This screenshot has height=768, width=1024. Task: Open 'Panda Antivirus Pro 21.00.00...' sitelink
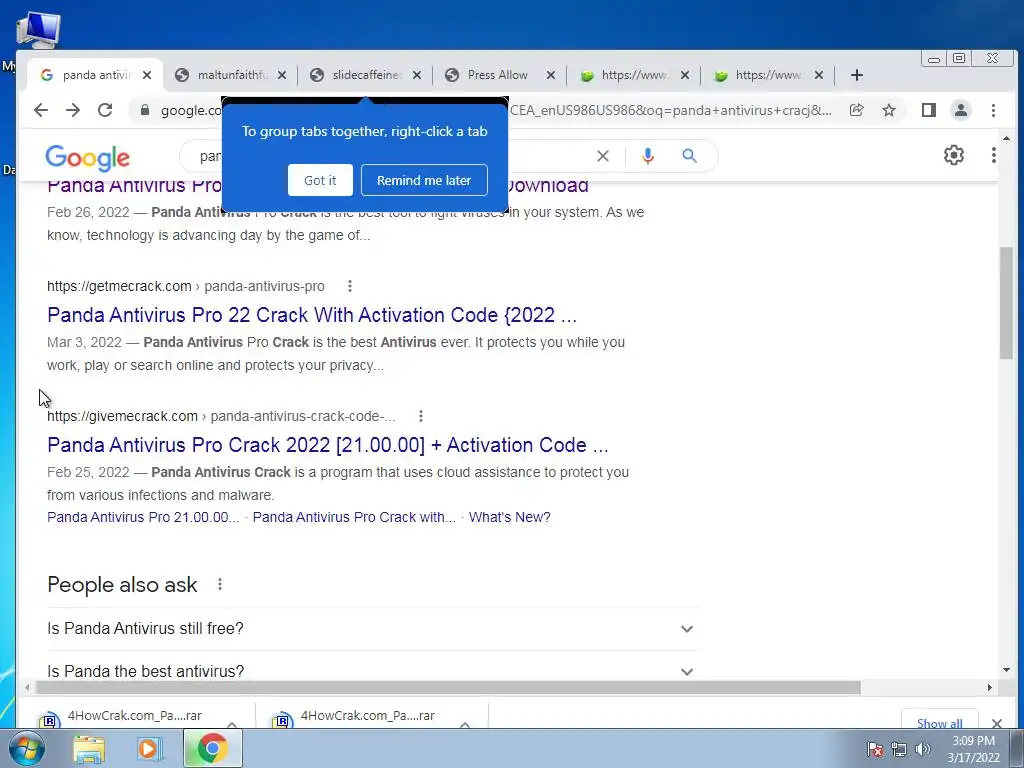(x=143, y=517)
